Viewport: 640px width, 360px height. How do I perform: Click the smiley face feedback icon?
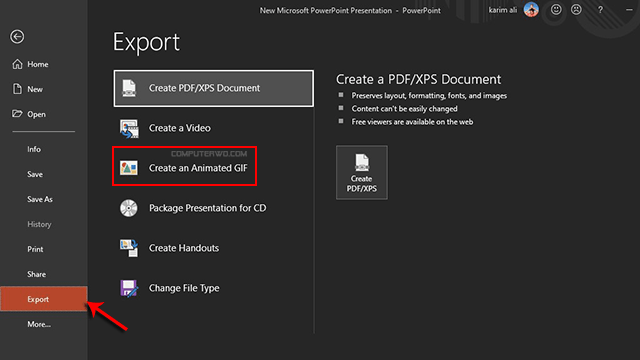click(556, 10)
